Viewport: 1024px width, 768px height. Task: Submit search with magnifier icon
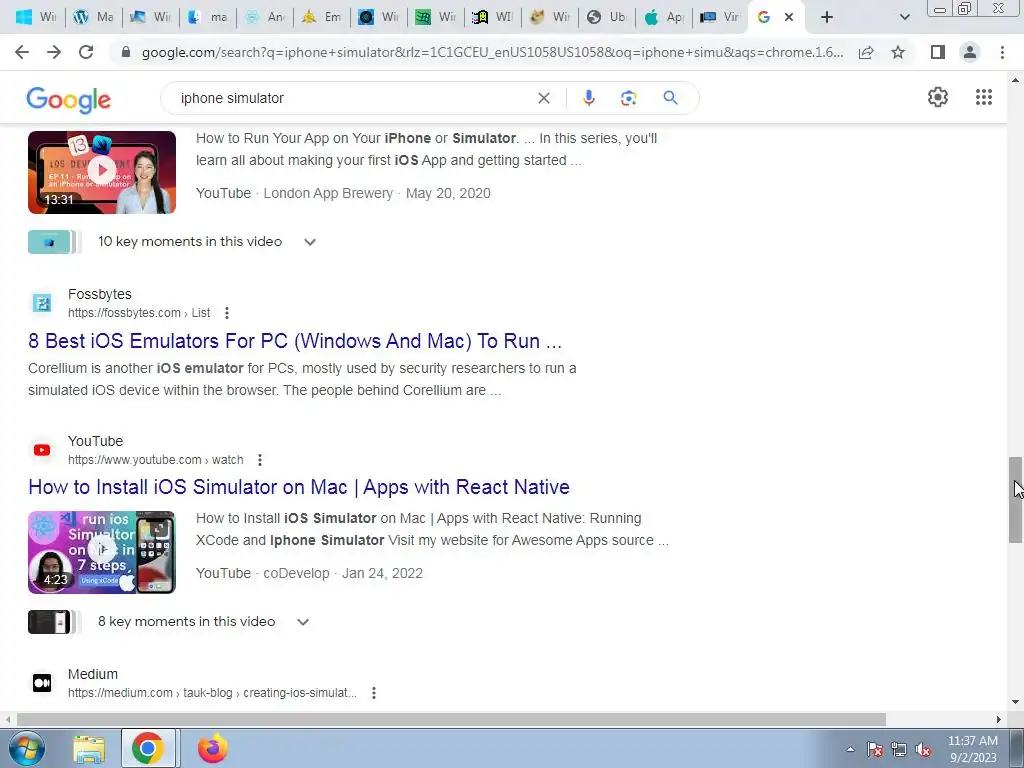[x=670, y=98]
